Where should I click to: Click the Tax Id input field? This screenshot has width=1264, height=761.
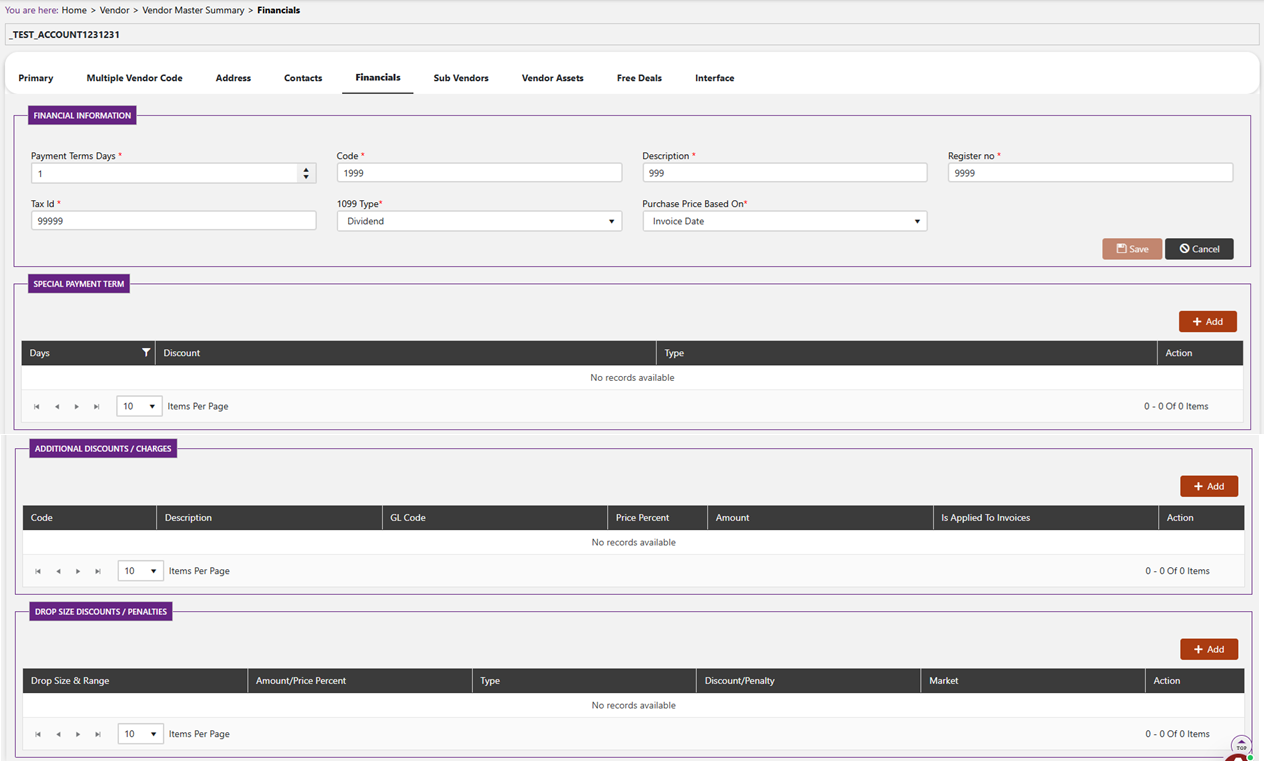click(173, 221)
